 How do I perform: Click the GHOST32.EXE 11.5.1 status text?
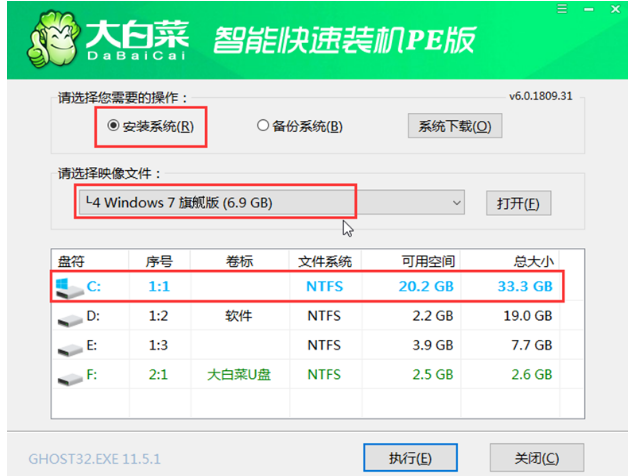(x=95, y=459)
